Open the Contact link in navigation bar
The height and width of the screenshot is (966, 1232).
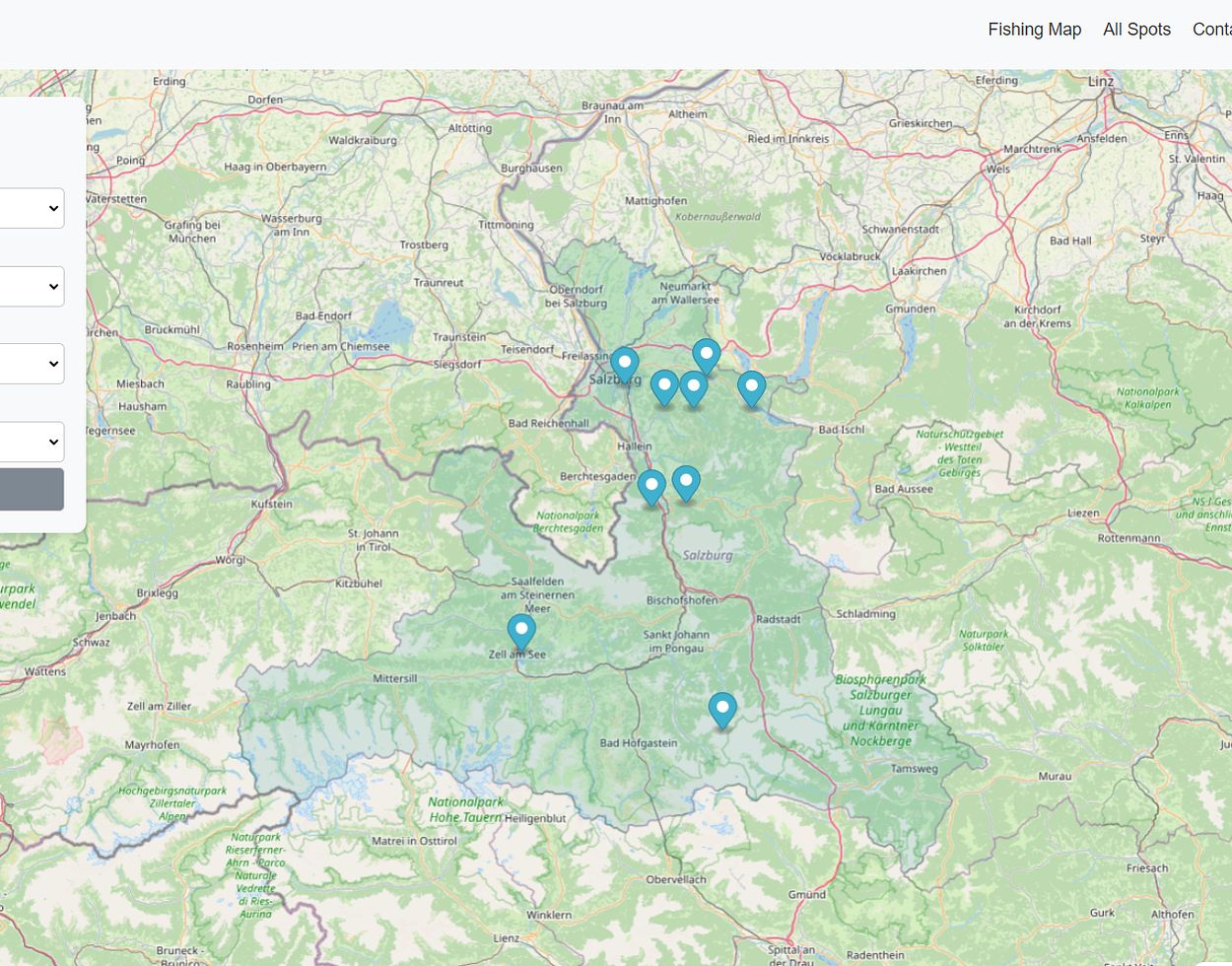[1212, 30]
